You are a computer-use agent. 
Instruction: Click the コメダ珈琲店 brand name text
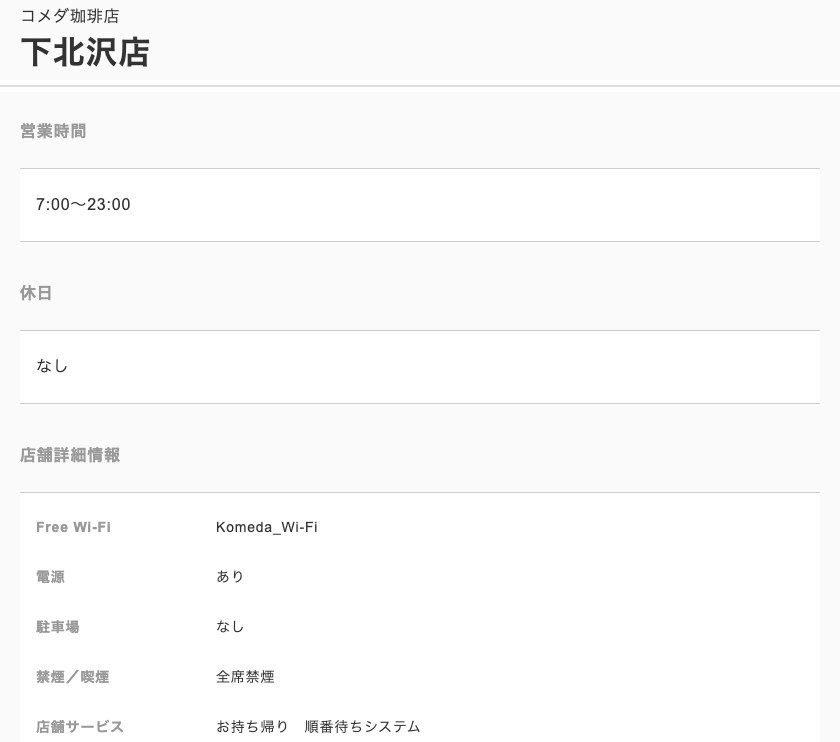pos(70,16)
